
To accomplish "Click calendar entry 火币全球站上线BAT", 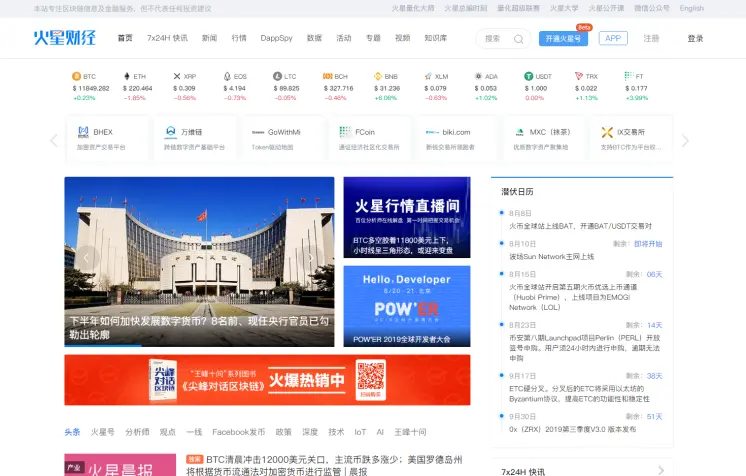I will click(x=580, y=226).
